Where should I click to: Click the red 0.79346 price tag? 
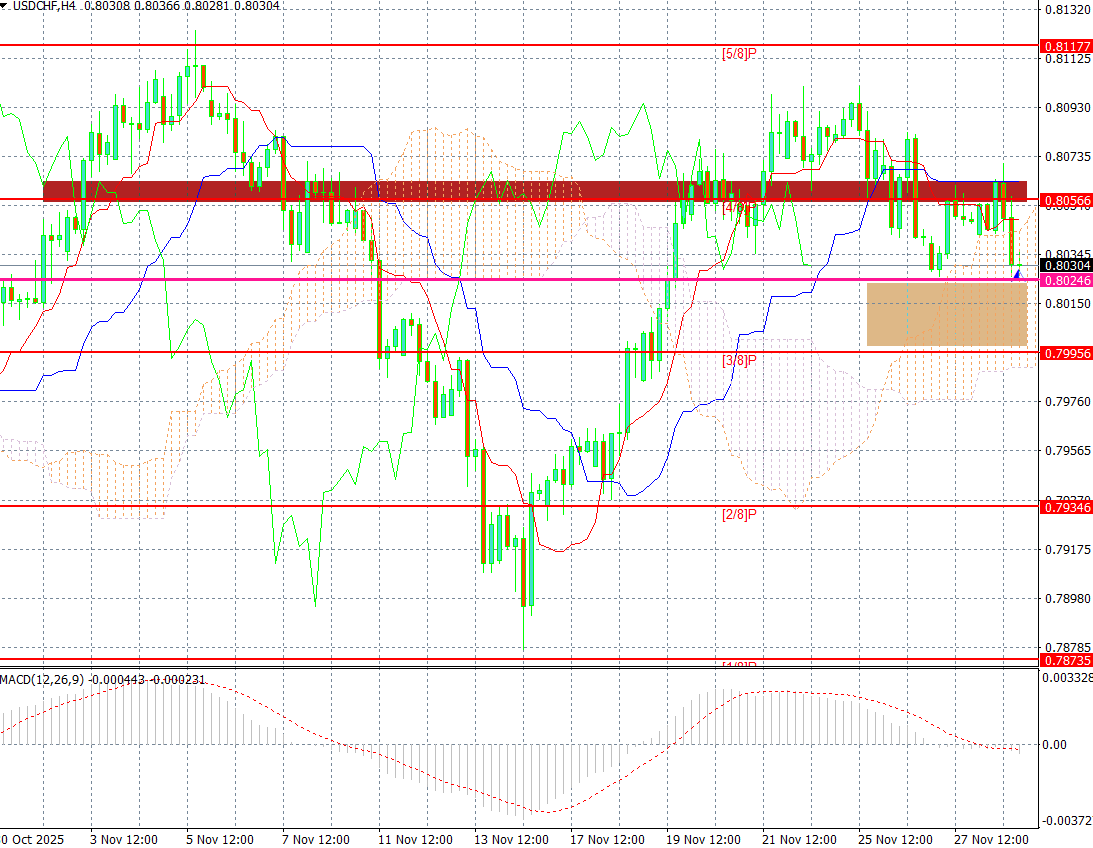point(1066,507)
